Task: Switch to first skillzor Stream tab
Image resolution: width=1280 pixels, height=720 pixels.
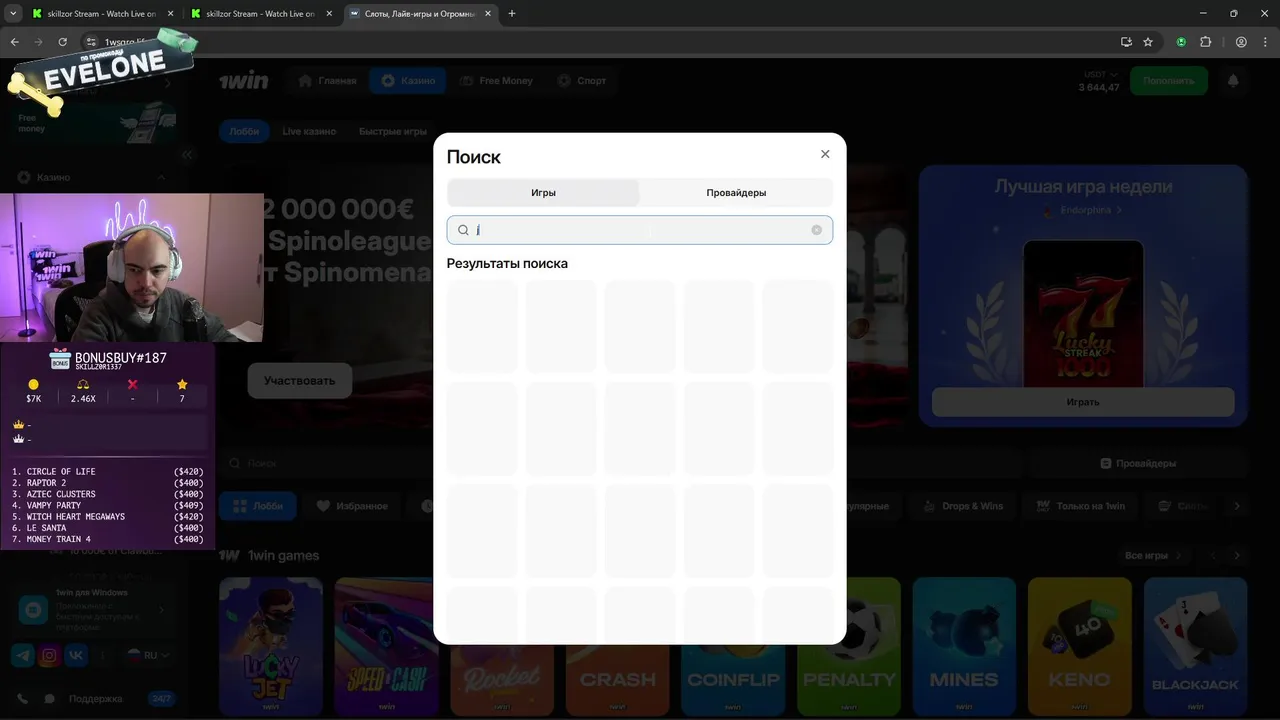Action: click(x=101, y=14)
